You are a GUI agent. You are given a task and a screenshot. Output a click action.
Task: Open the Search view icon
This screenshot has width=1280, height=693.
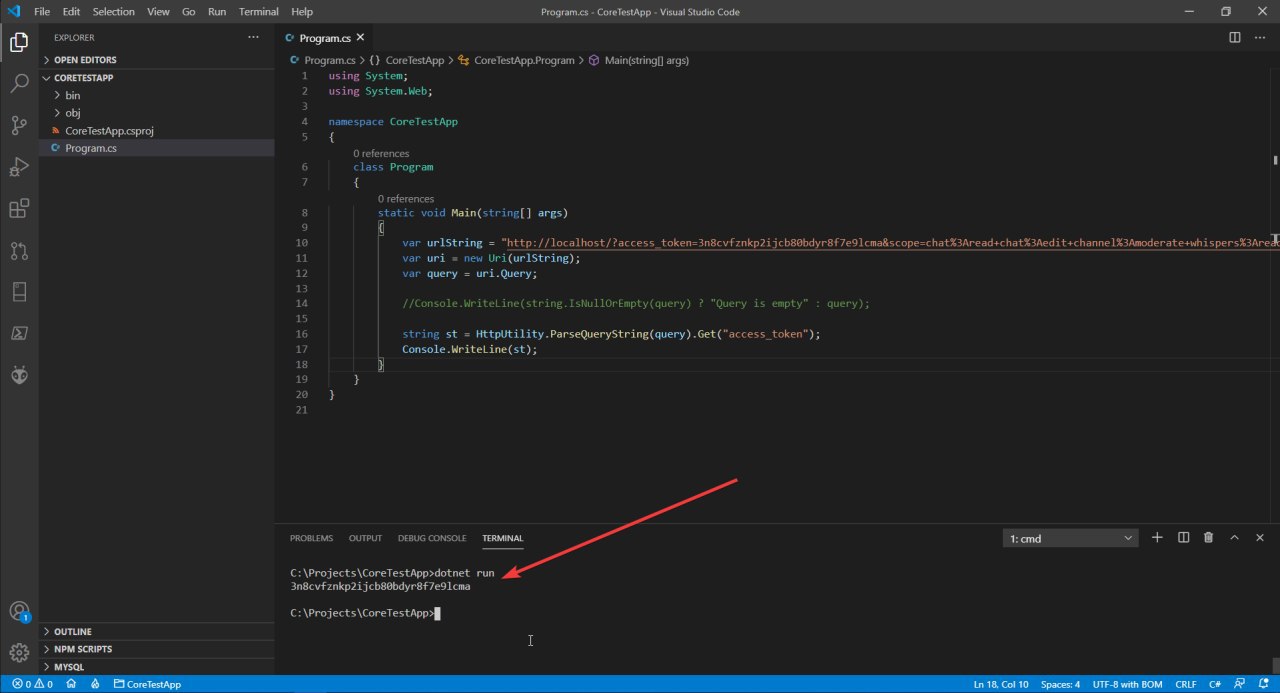coord(19,83)
